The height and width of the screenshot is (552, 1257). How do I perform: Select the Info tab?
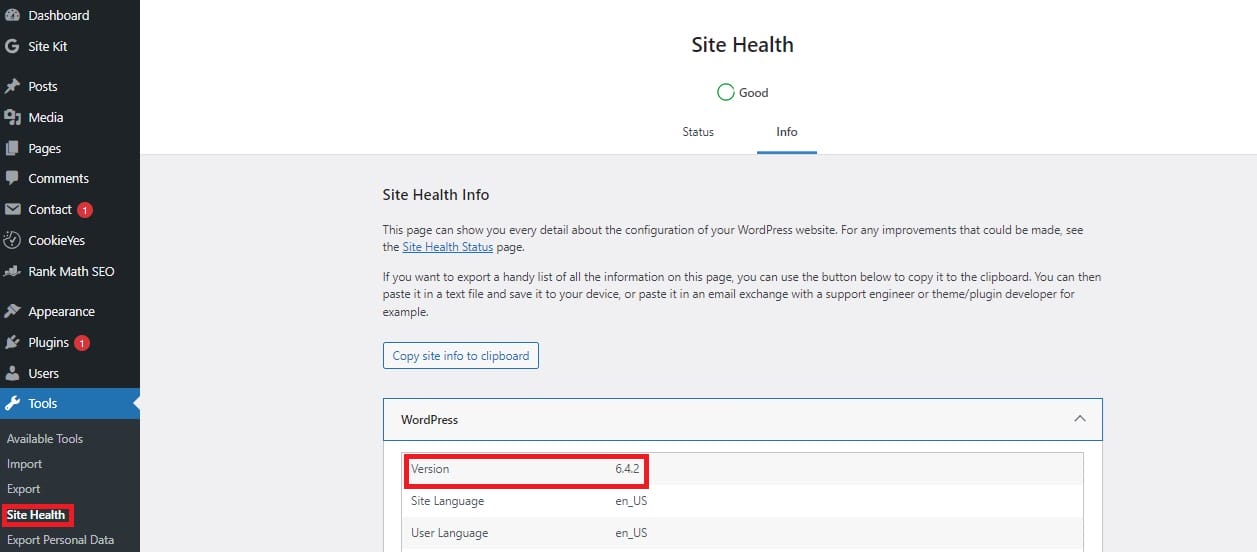pos(787,132)
